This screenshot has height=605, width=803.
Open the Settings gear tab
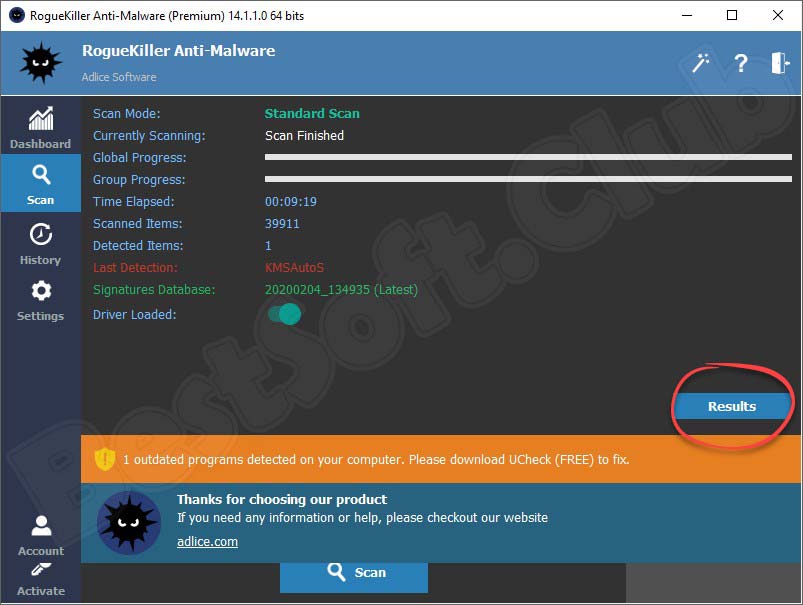tap(40, 300)
